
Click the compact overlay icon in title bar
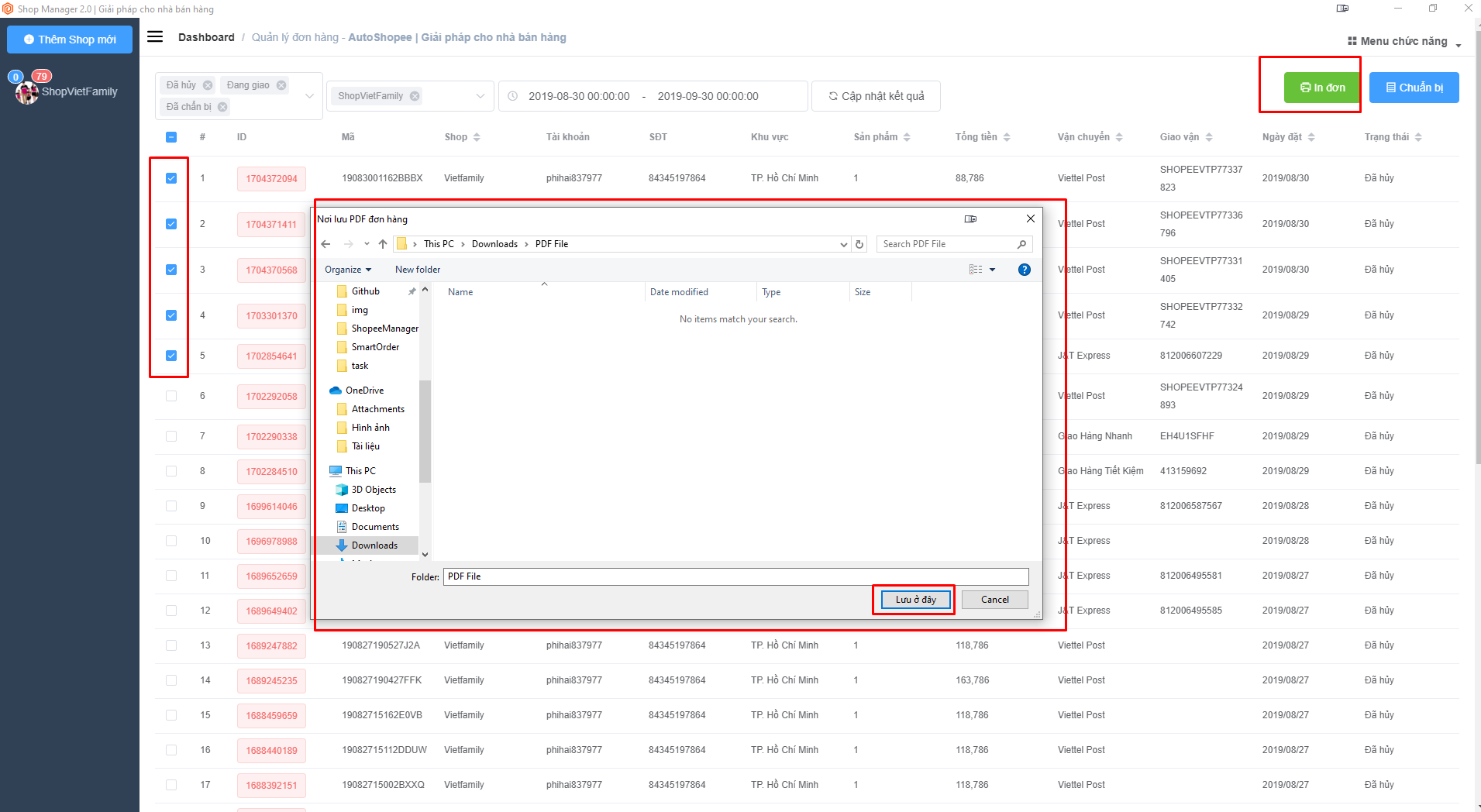(1342, 9)
